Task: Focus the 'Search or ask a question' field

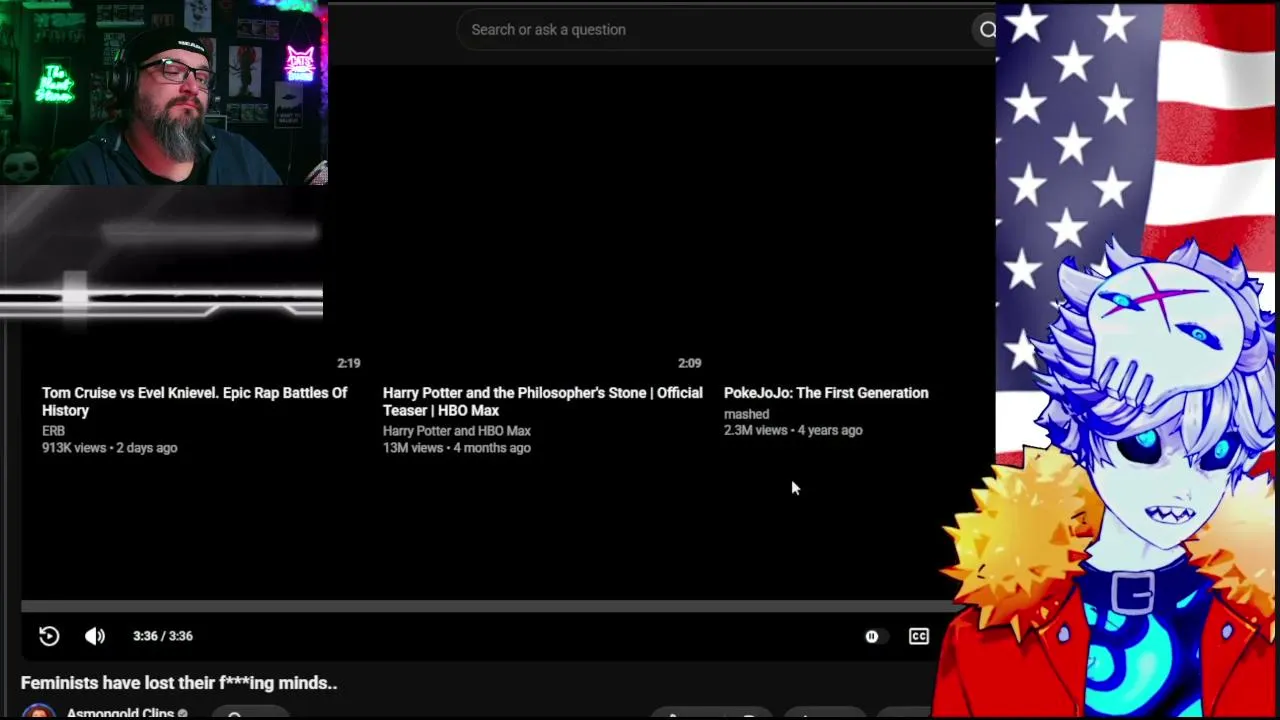Action: (x=716, y=30)
